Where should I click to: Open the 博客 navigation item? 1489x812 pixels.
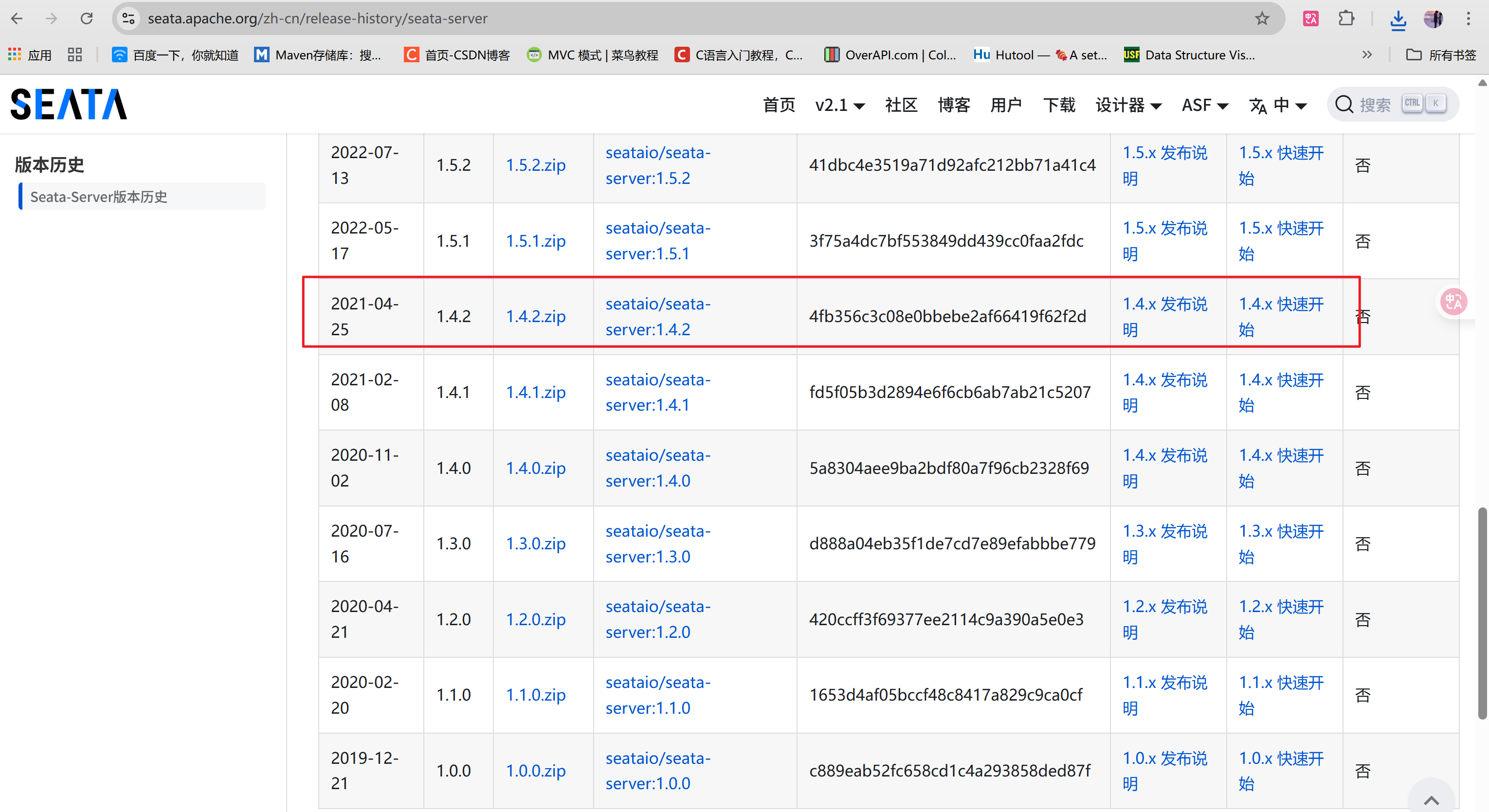point(954,105)
